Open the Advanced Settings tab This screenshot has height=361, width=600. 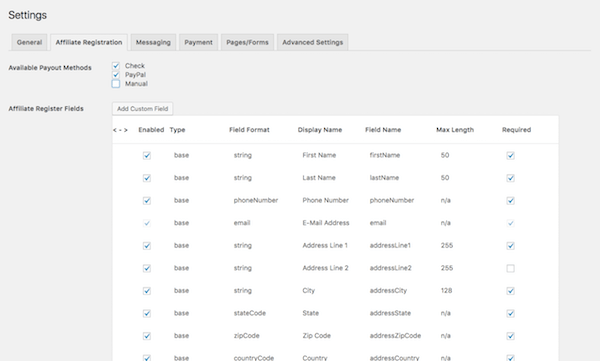(312, 42)
